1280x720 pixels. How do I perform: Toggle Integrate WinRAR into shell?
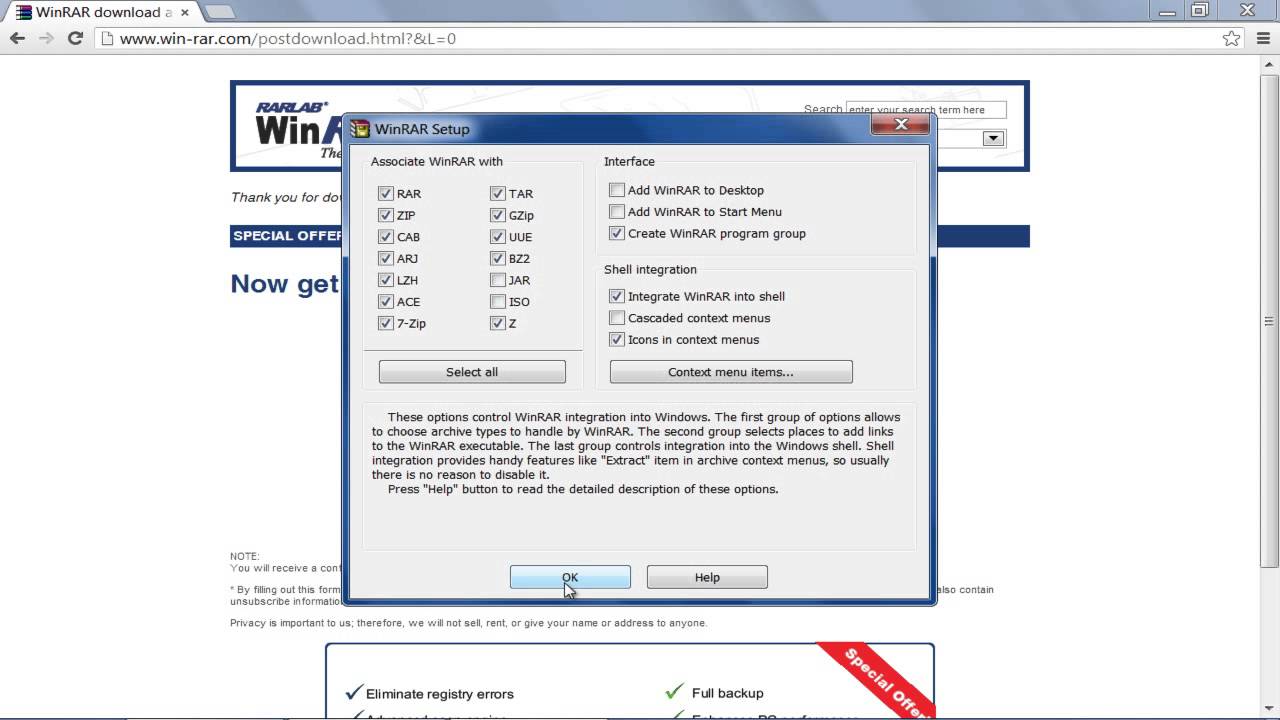point(617,296)
